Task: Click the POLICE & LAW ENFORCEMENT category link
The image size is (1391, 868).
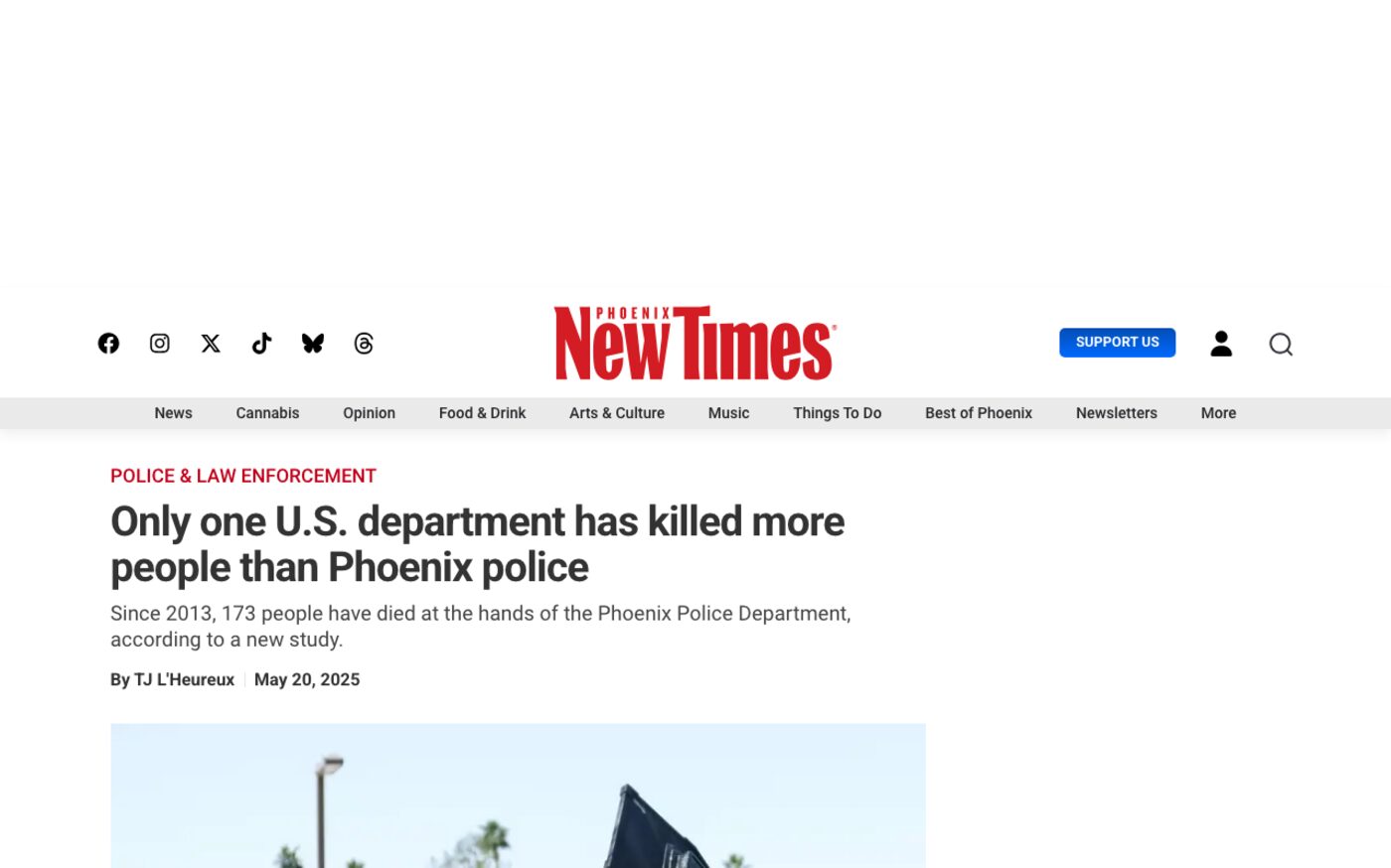Action: point(243,476)
